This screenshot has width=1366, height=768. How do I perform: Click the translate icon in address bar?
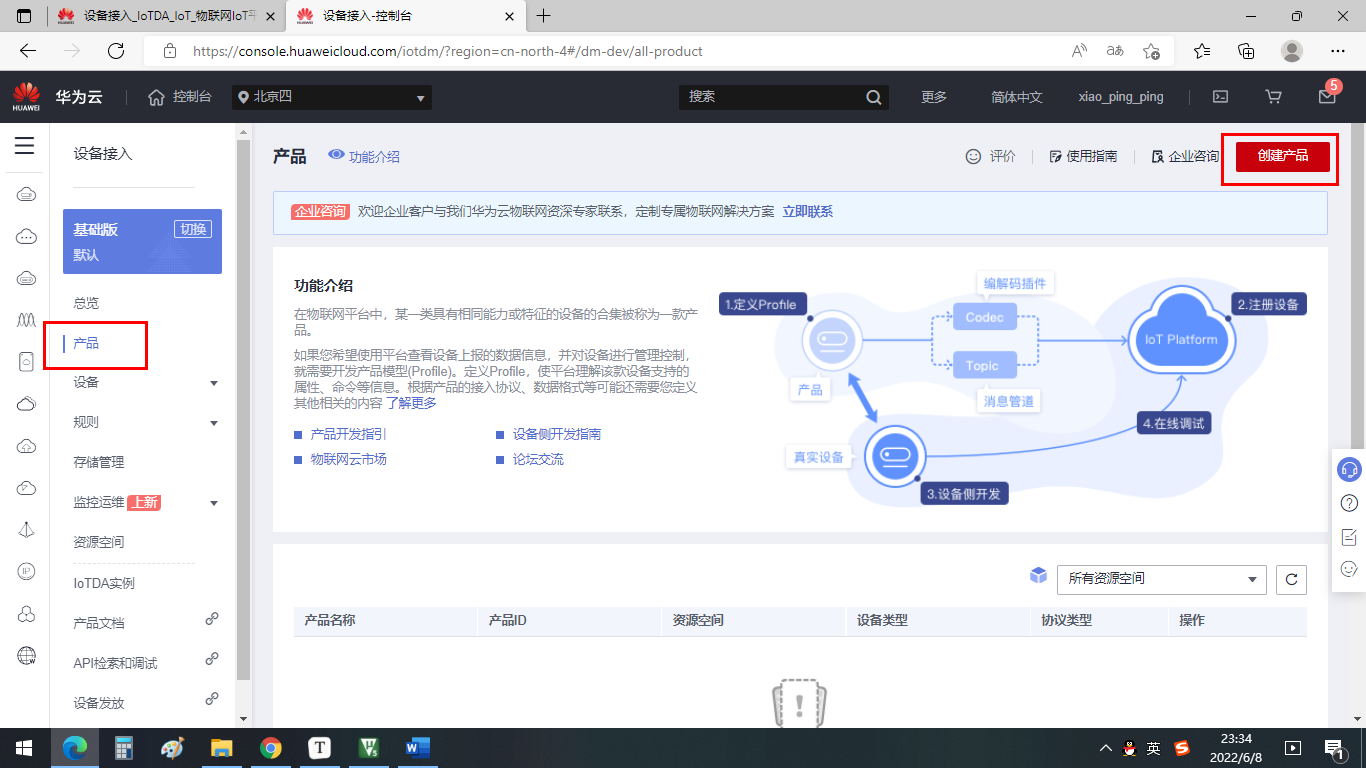[x=1115, y=51]
